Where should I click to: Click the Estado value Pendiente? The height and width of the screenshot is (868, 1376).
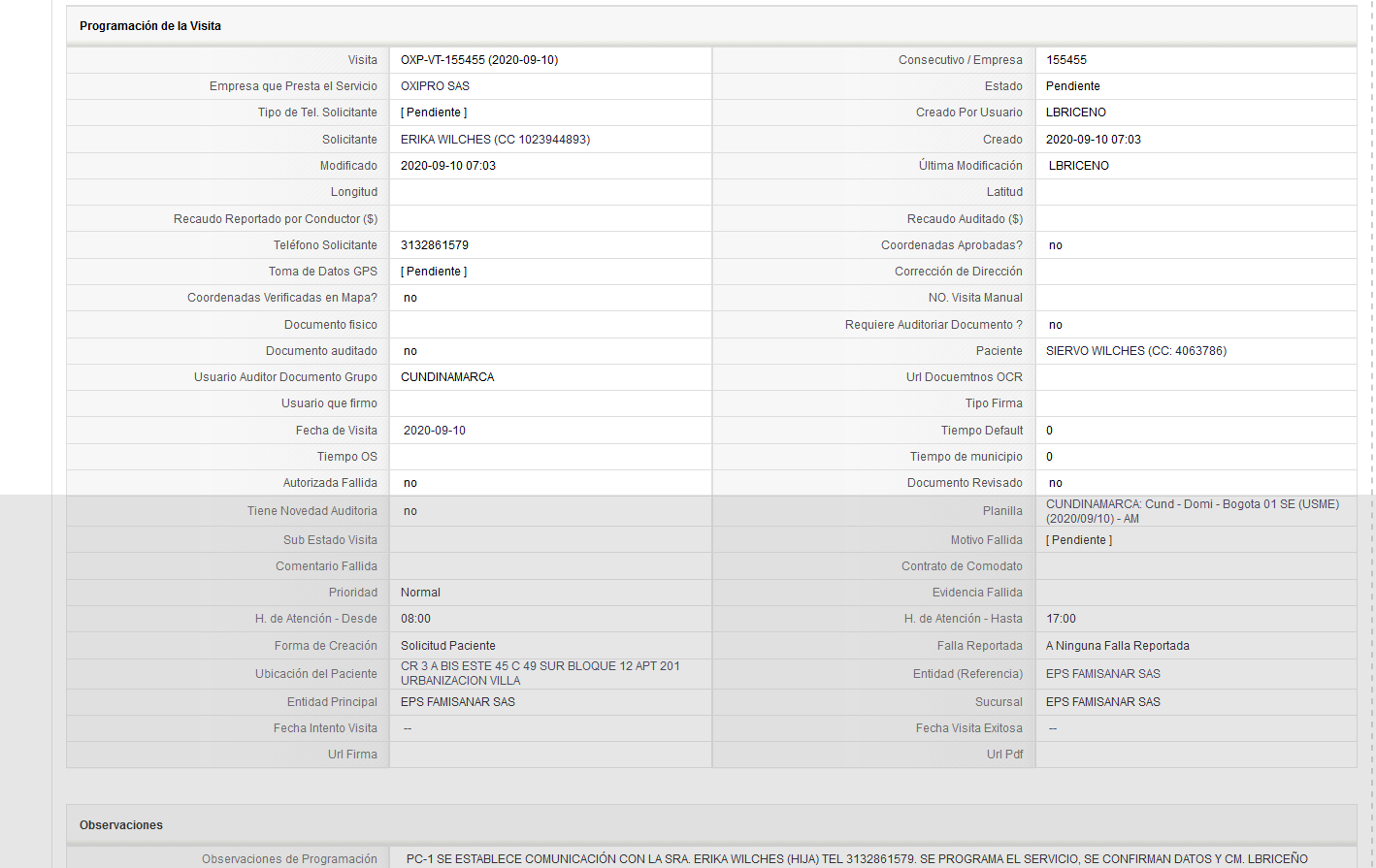[x=1073, y=86]
